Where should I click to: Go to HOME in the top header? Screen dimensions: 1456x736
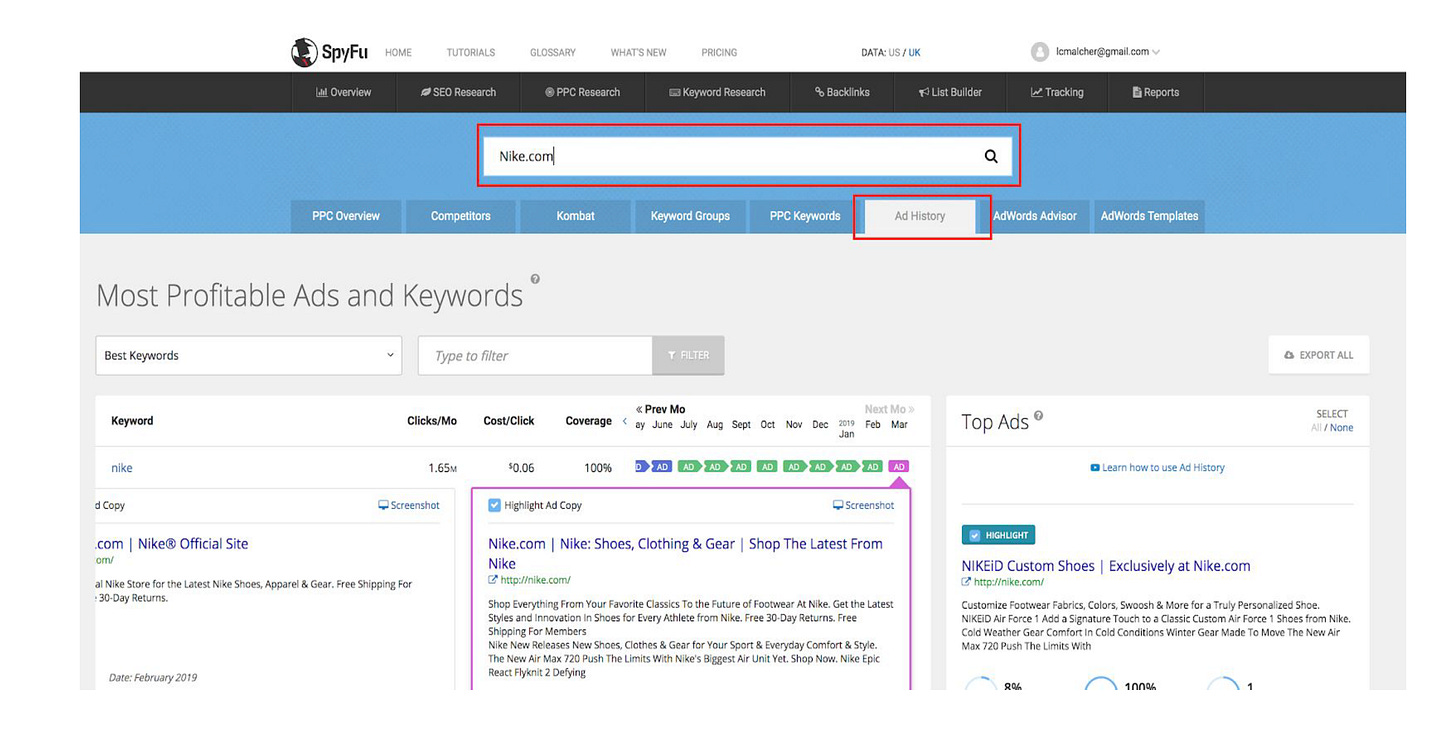click(x=398, y=53)
